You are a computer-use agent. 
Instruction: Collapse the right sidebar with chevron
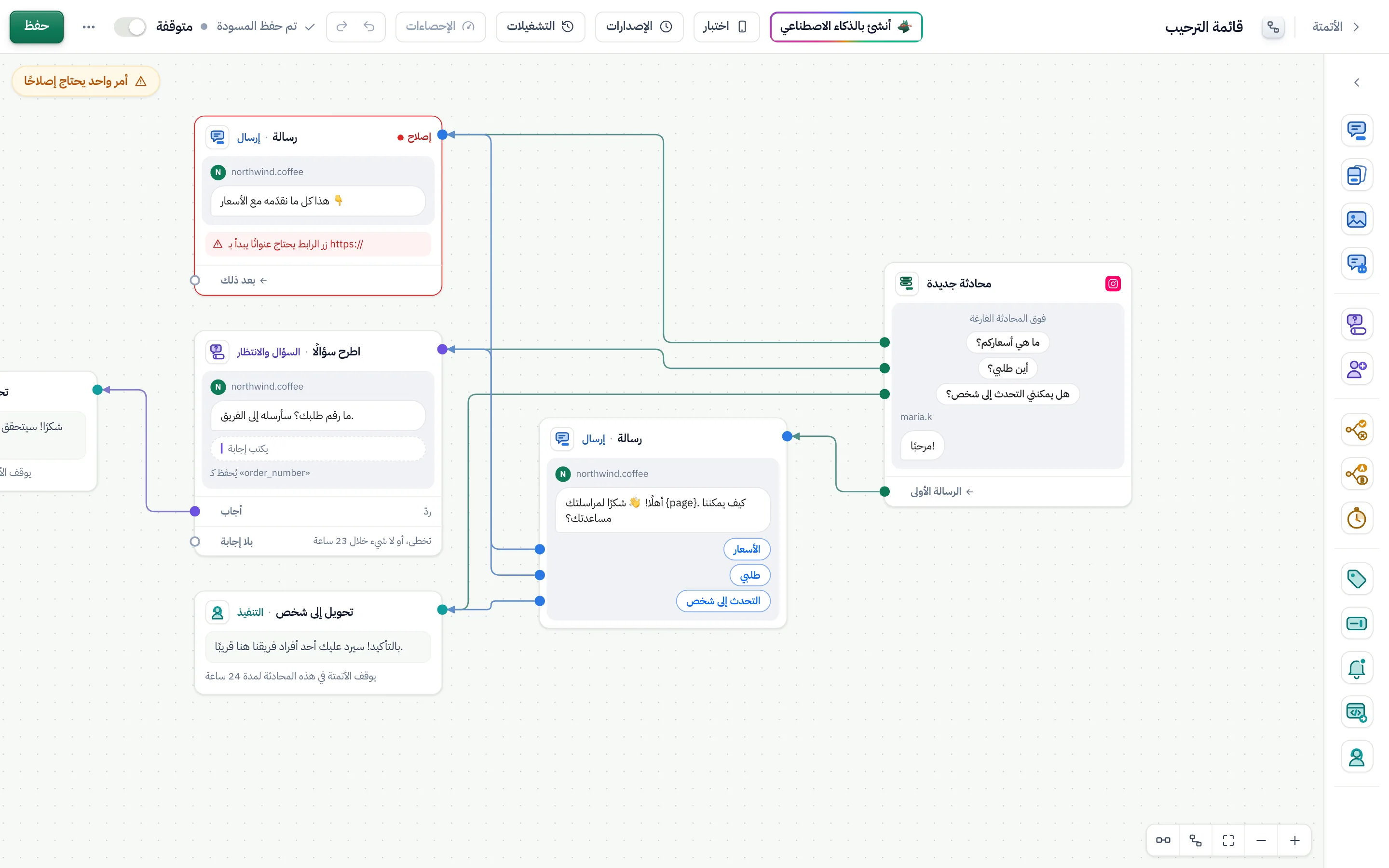(1356, 82)
